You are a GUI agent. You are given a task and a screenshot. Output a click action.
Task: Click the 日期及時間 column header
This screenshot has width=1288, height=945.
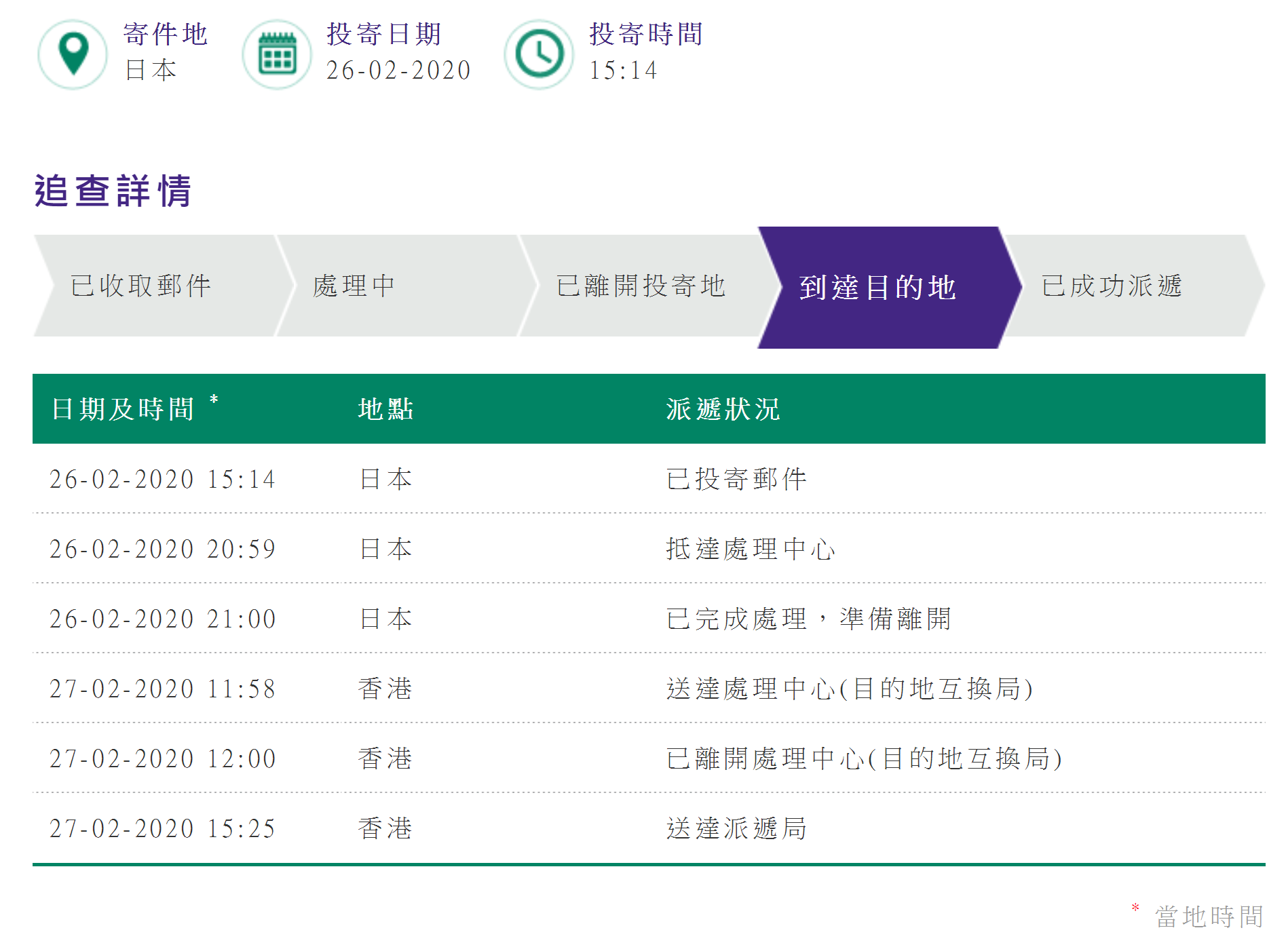pos(123,409)
